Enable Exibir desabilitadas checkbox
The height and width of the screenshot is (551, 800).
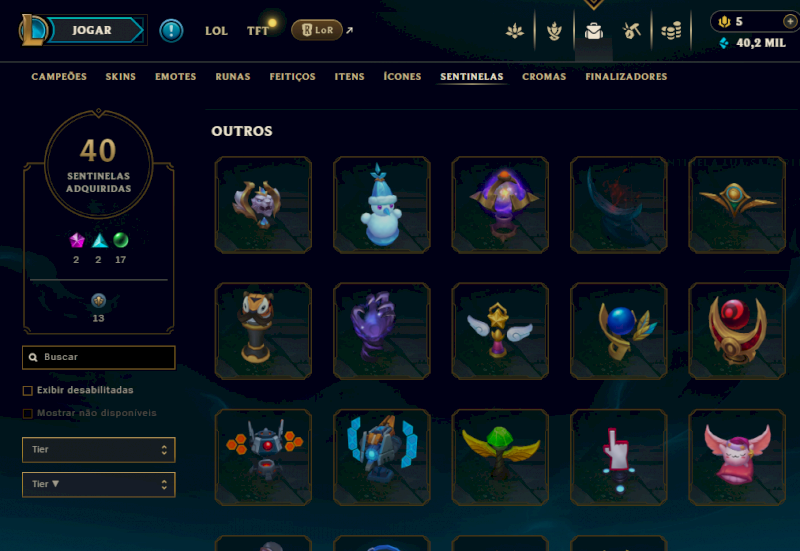[x=28, y=391]
